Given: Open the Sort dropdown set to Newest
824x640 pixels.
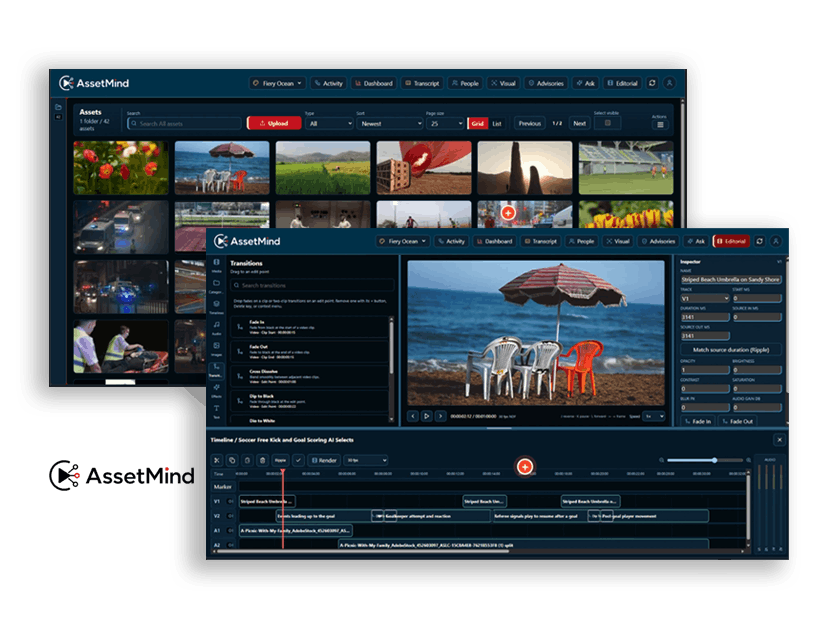Looking at the screenshot, I should coord(389,124).
